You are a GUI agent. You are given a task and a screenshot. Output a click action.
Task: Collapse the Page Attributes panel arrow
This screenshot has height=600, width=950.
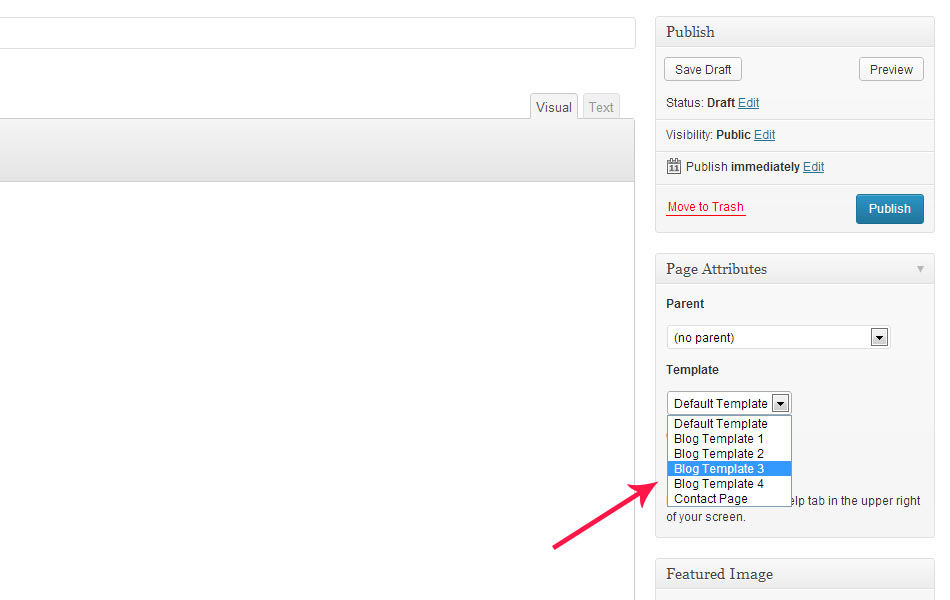[920, 269]
